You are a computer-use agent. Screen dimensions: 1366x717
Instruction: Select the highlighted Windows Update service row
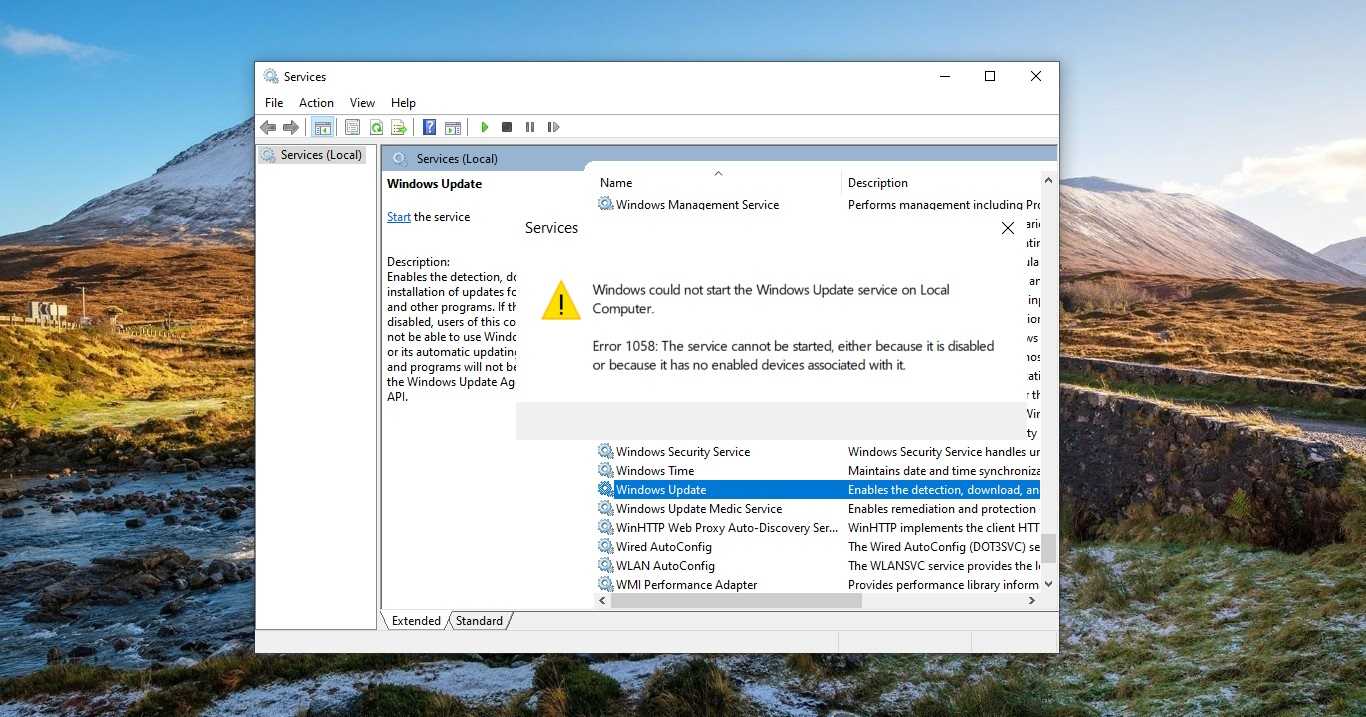pyautogui.click(x=818, y=490)
